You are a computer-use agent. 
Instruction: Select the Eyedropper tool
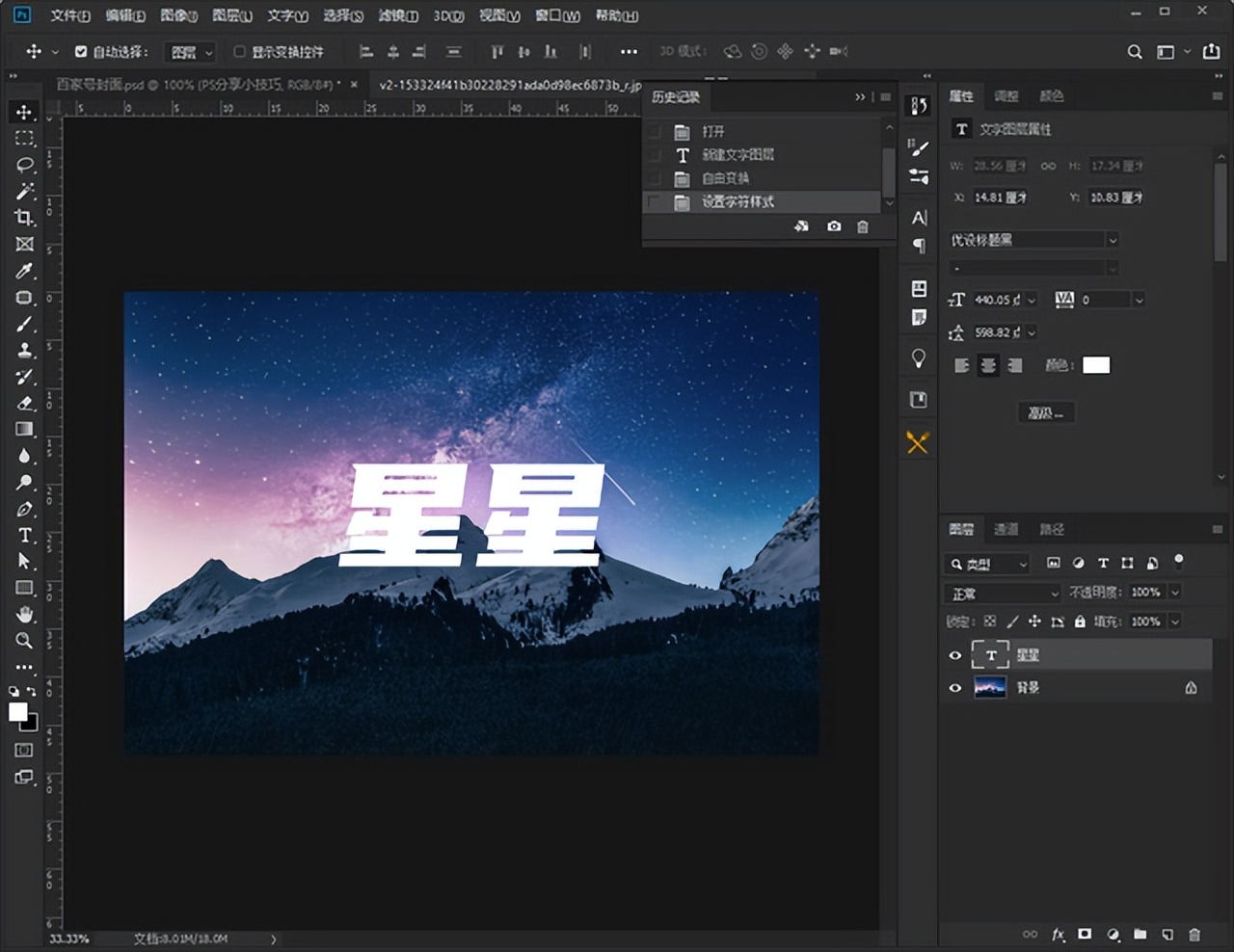tap(25, 271)
